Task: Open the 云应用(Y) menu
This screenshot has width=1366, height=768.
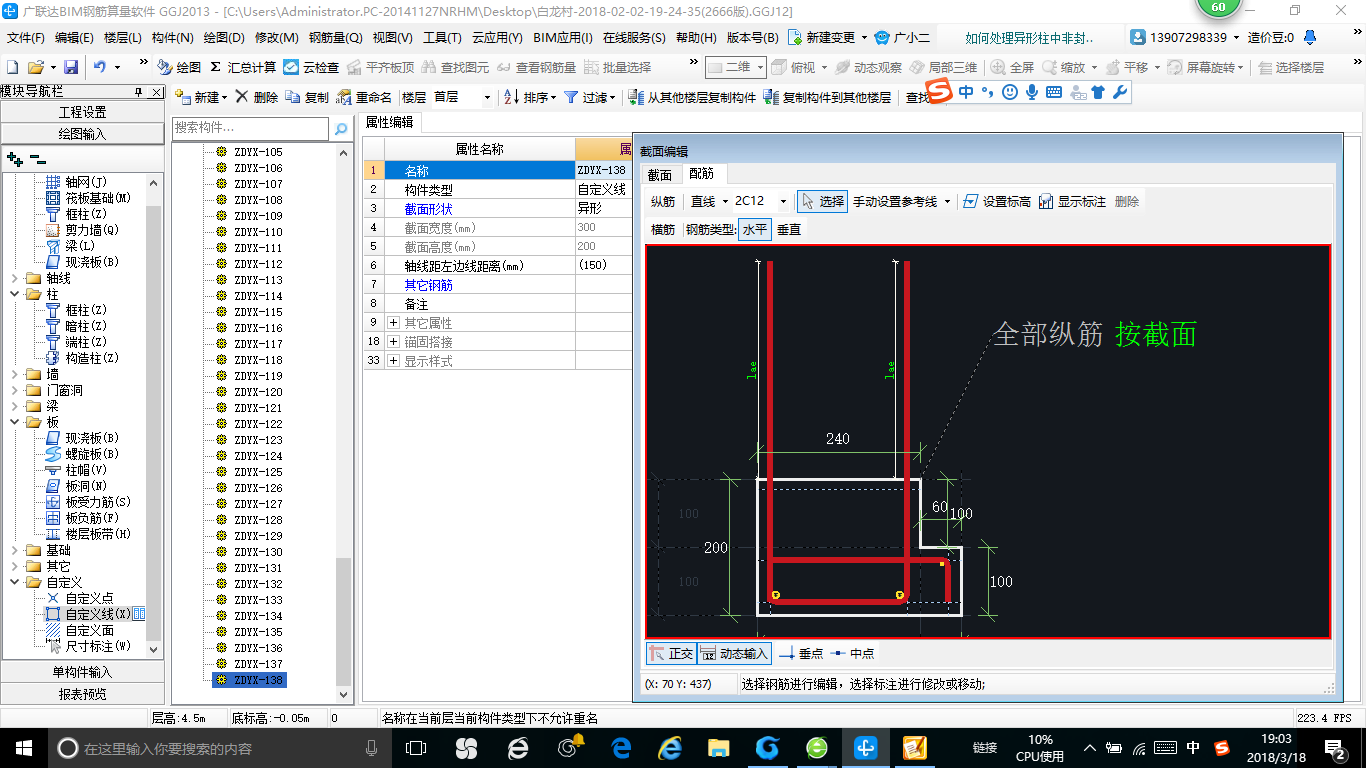Action: 497,38
